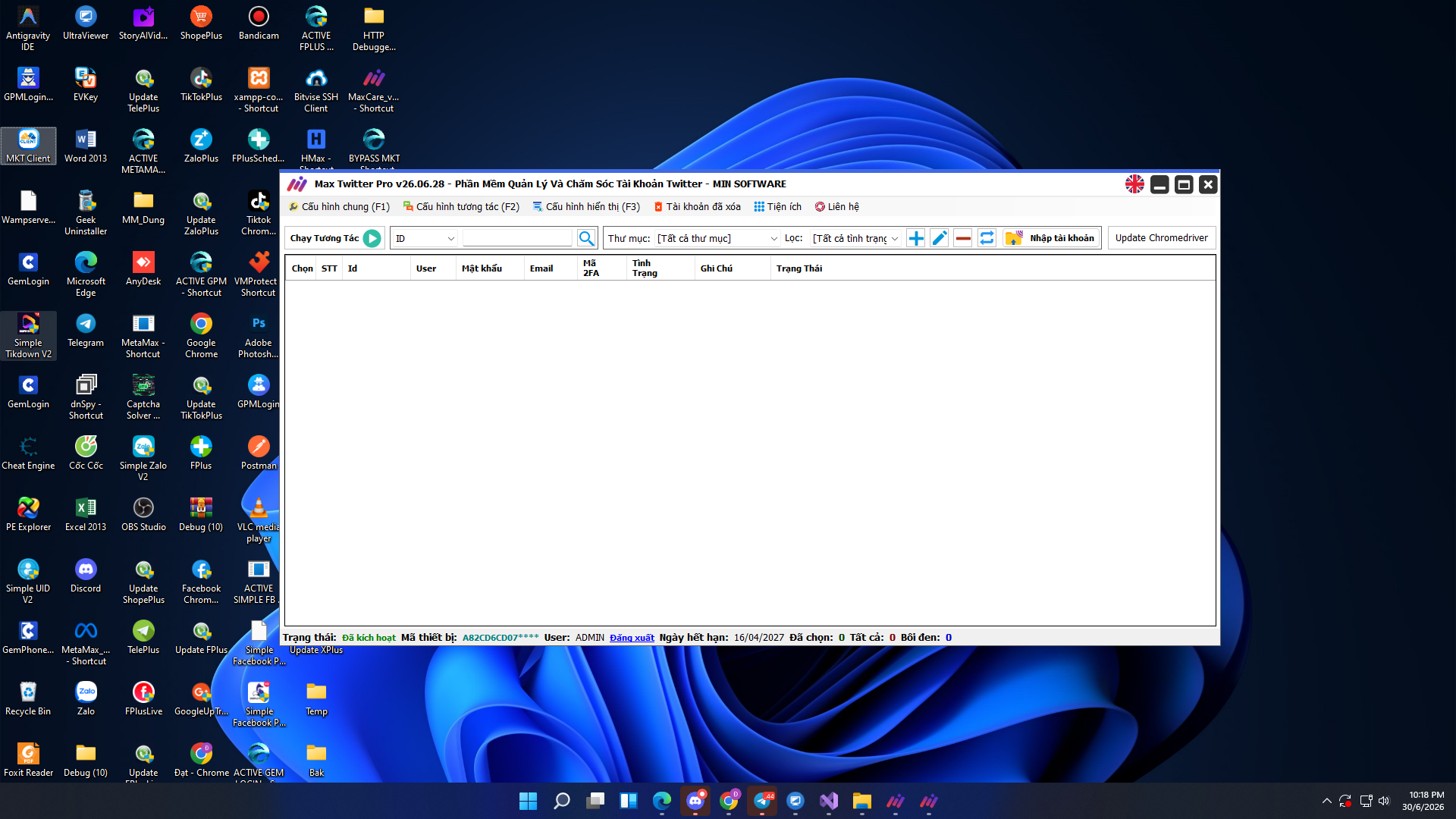
Task: Select the AnyDesk desktop icon
Action: click(x=143, y=268)
